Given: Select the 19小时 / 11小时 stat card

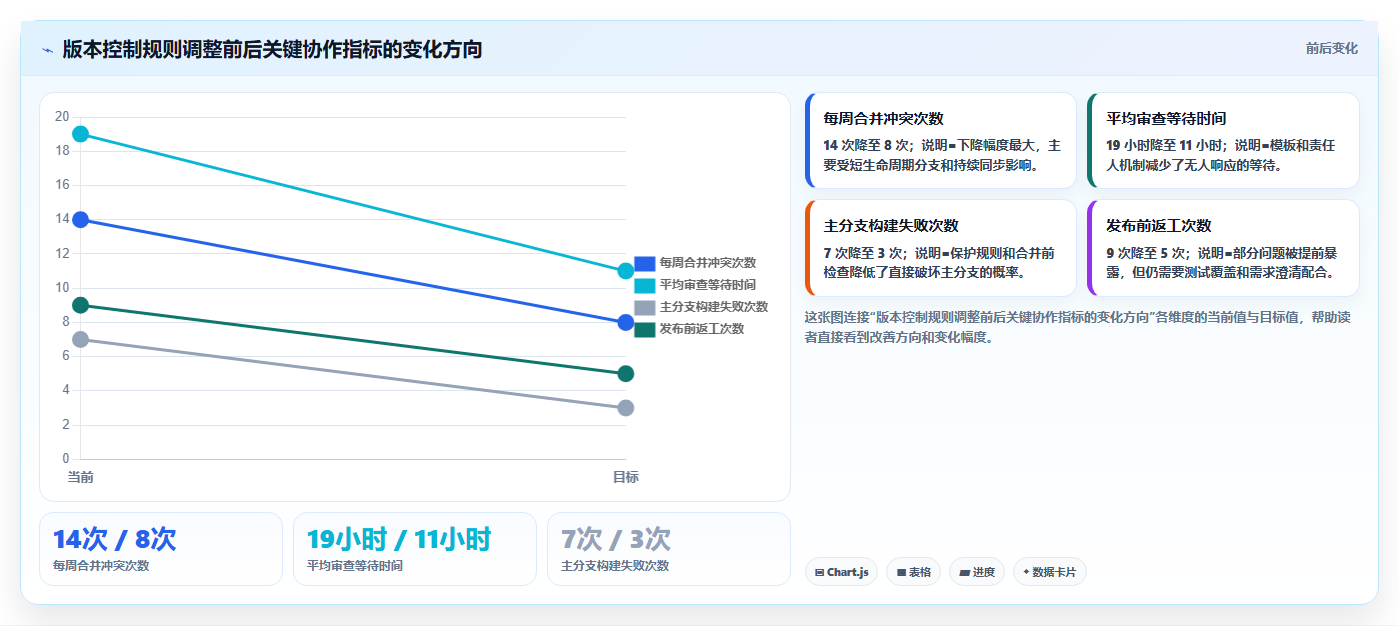Looking at the screenshot, I should click(415, 549).
